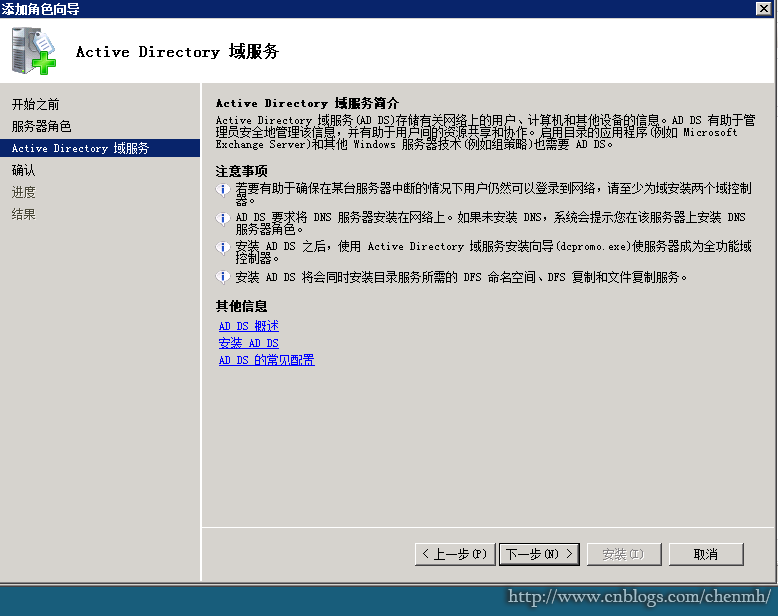Go back with 上一步(P) button
The width and height of the screenshot is (778, 616).
[x=455, y=554]
